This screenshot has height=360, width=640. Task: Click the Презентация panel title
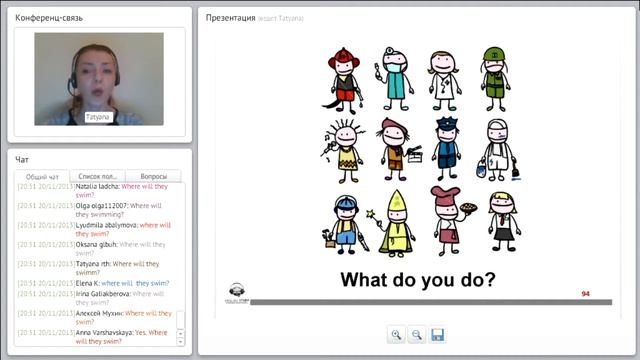230,18
